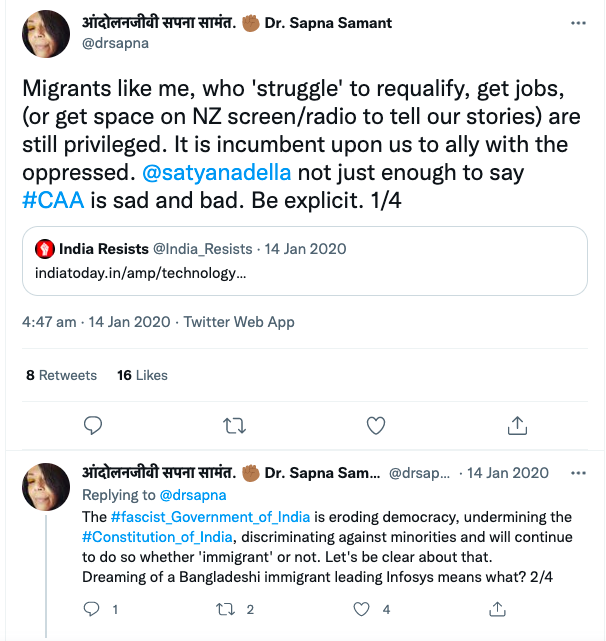Retweet the 2/4 reply tweet
The image size is (606, 641).
(227, 609)
